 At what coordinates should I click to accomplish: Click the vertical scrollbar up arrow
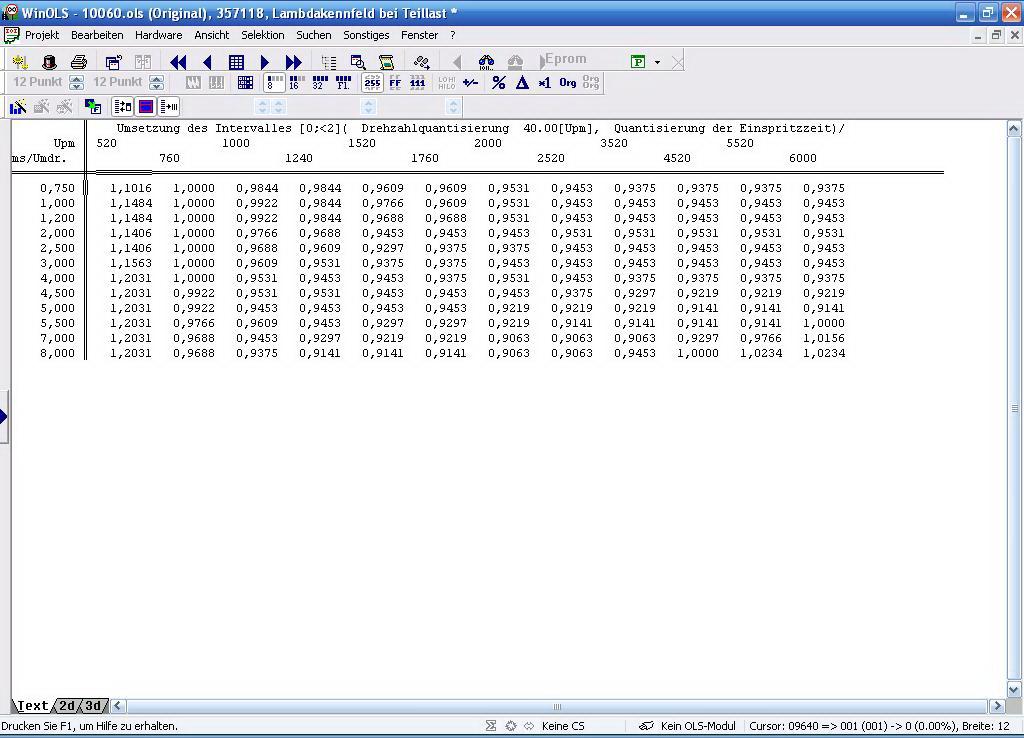(x=1014, y=128)
